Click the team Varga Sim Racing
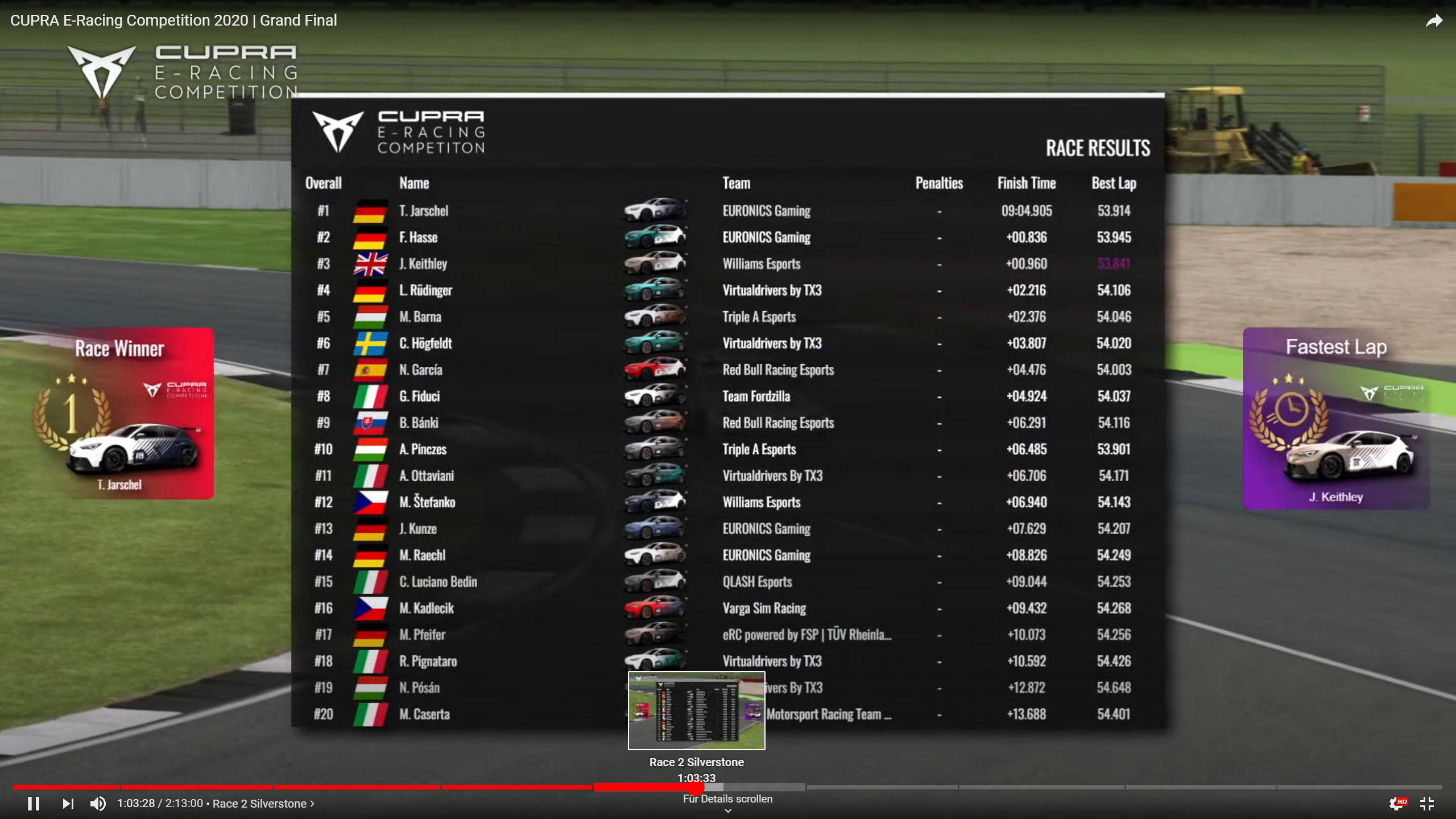Screen dimensions: 1456x819 764,609
